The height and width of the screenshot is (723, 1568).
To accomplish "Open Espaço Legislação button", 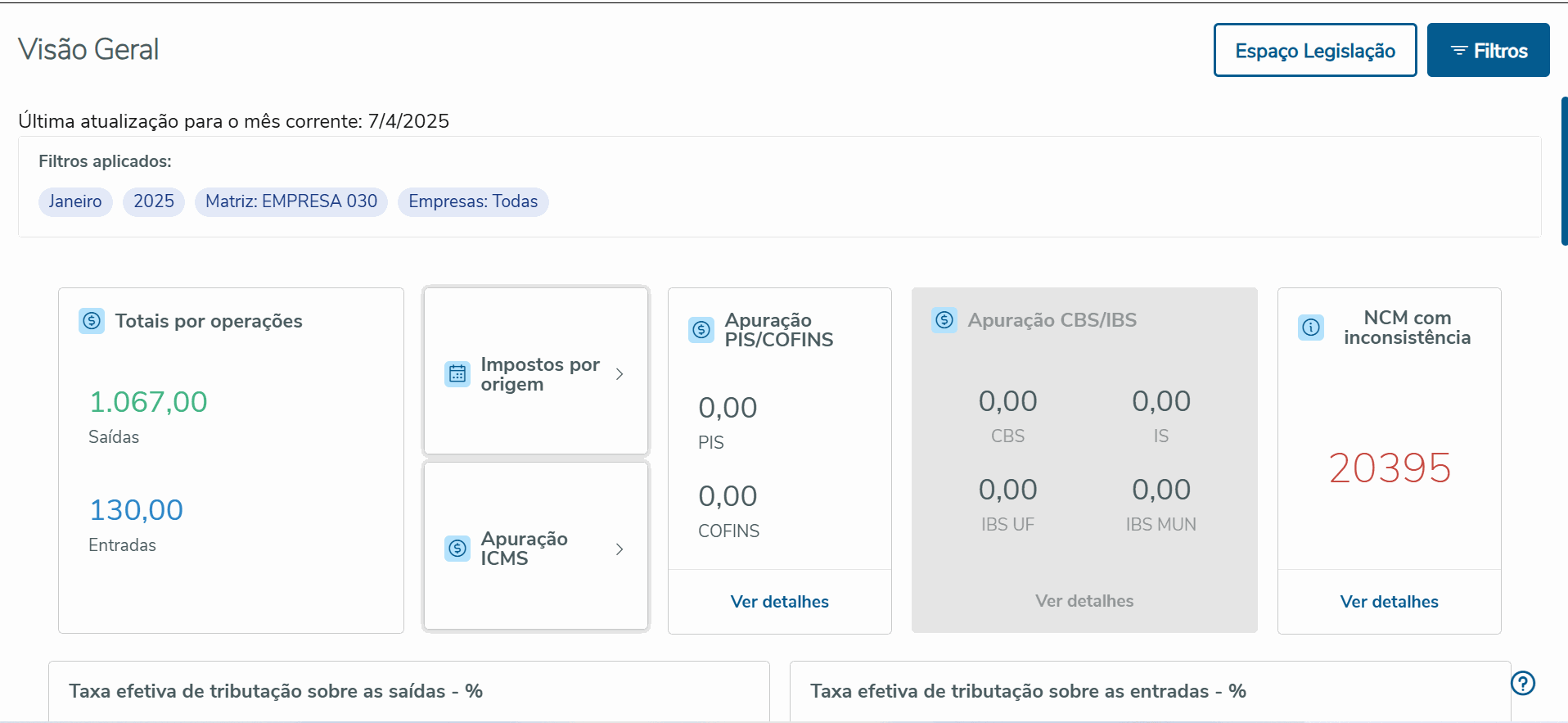I will tap(1315, 51).
